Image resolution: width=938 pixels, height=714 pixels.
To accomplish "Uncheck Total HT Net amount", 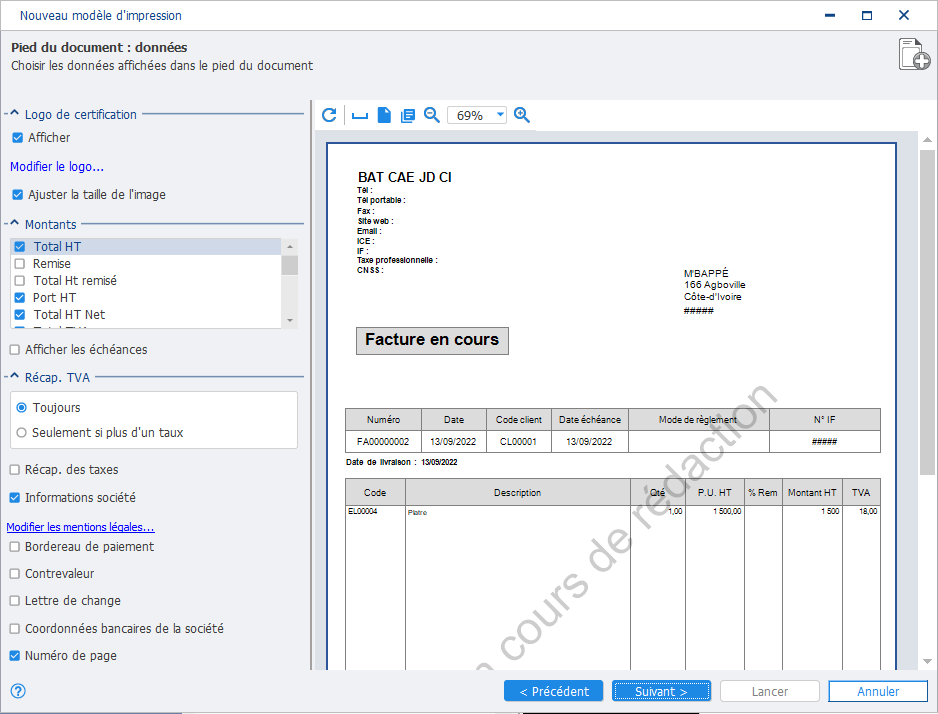I will (x=20, y=315).
